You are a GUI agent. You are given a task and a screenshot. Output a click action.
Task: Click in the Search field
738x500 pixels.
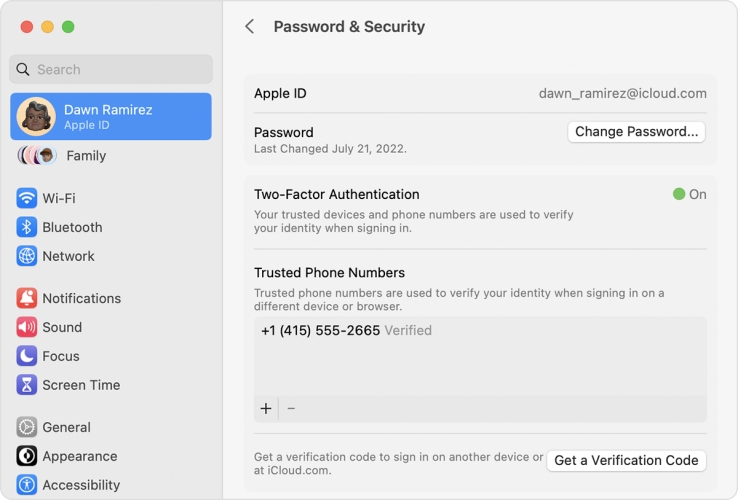coord(111,70)
